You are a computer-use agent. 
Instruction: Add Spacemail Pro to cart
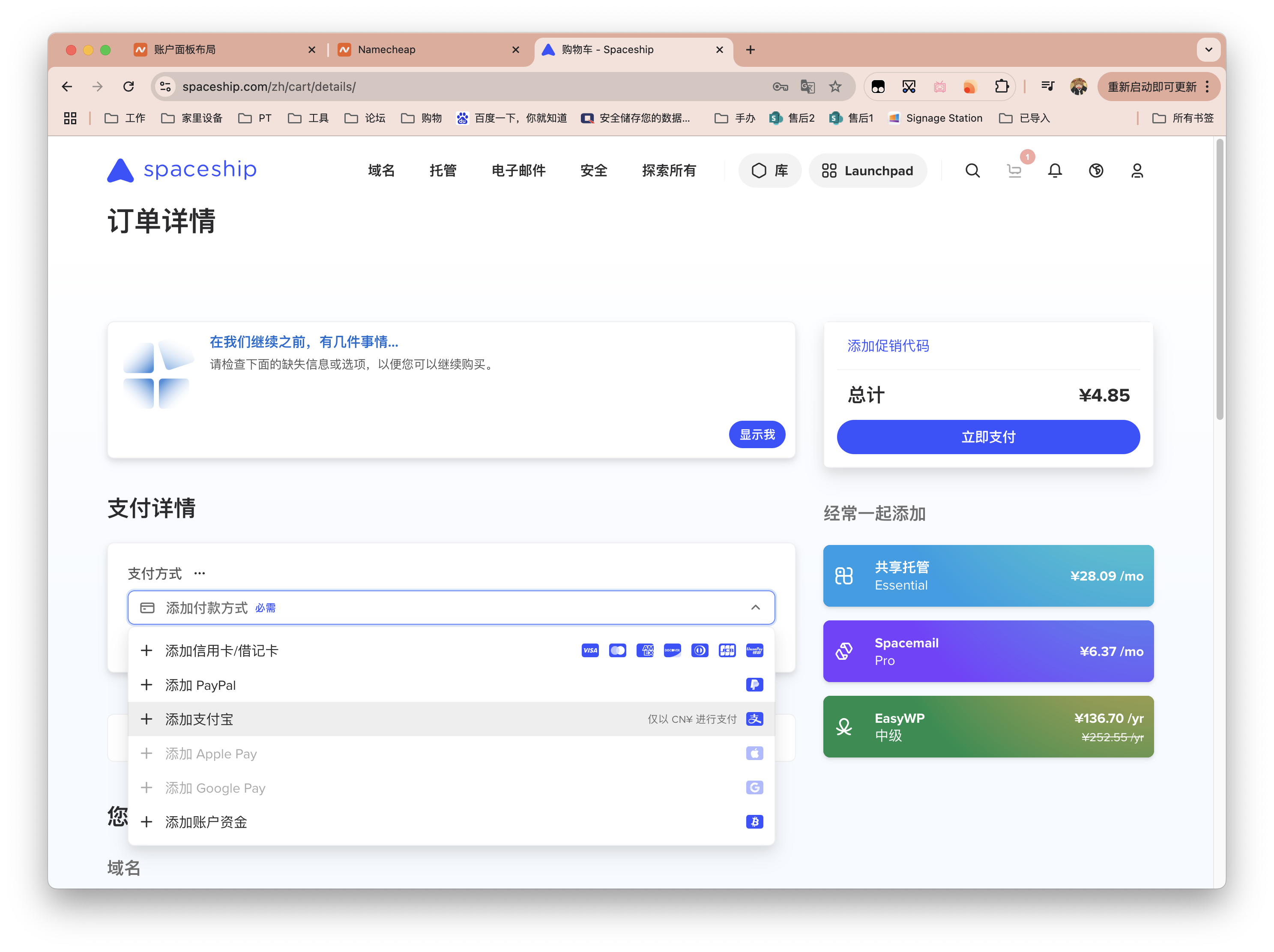(988, 651)
